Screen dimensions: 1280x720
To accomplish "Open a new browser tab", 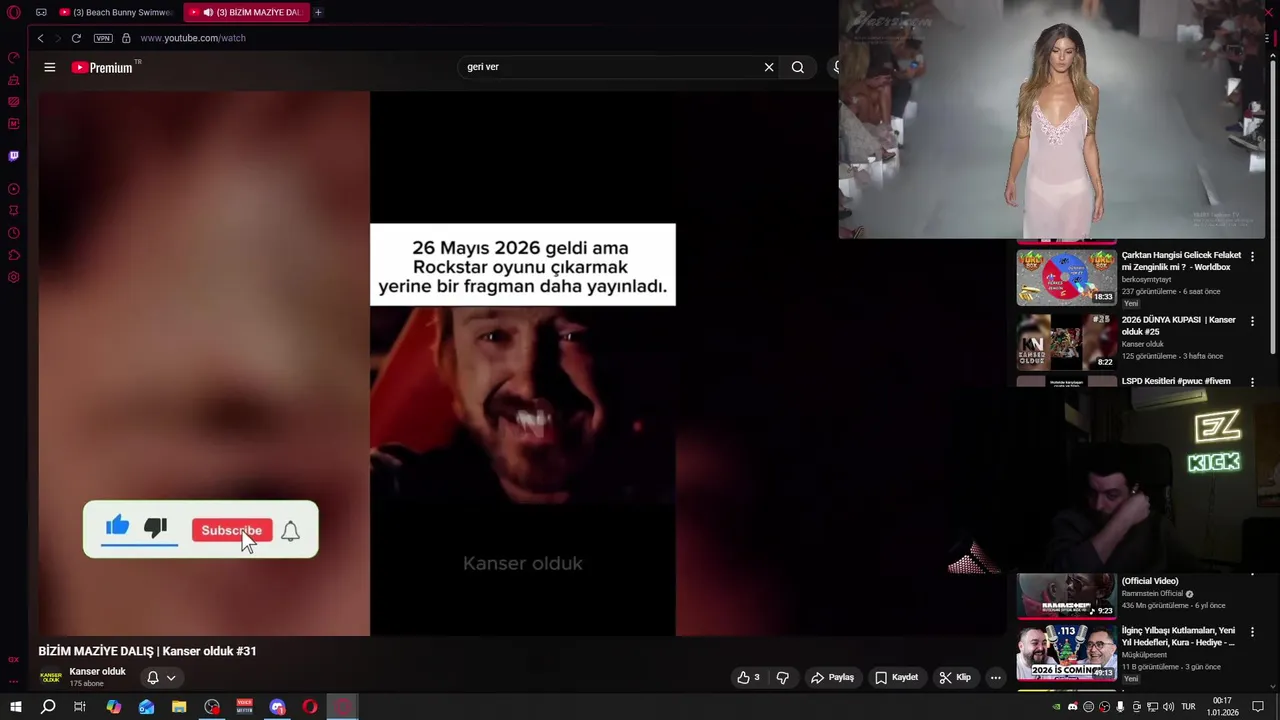I will pyautogui.click(x=318, y=12).
